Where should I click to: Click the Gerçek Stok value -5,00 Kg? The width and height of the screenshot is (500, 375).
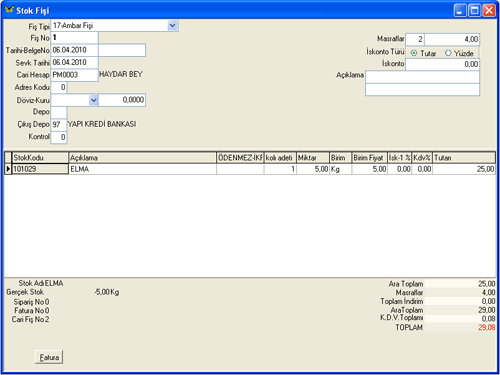[107, 292]
